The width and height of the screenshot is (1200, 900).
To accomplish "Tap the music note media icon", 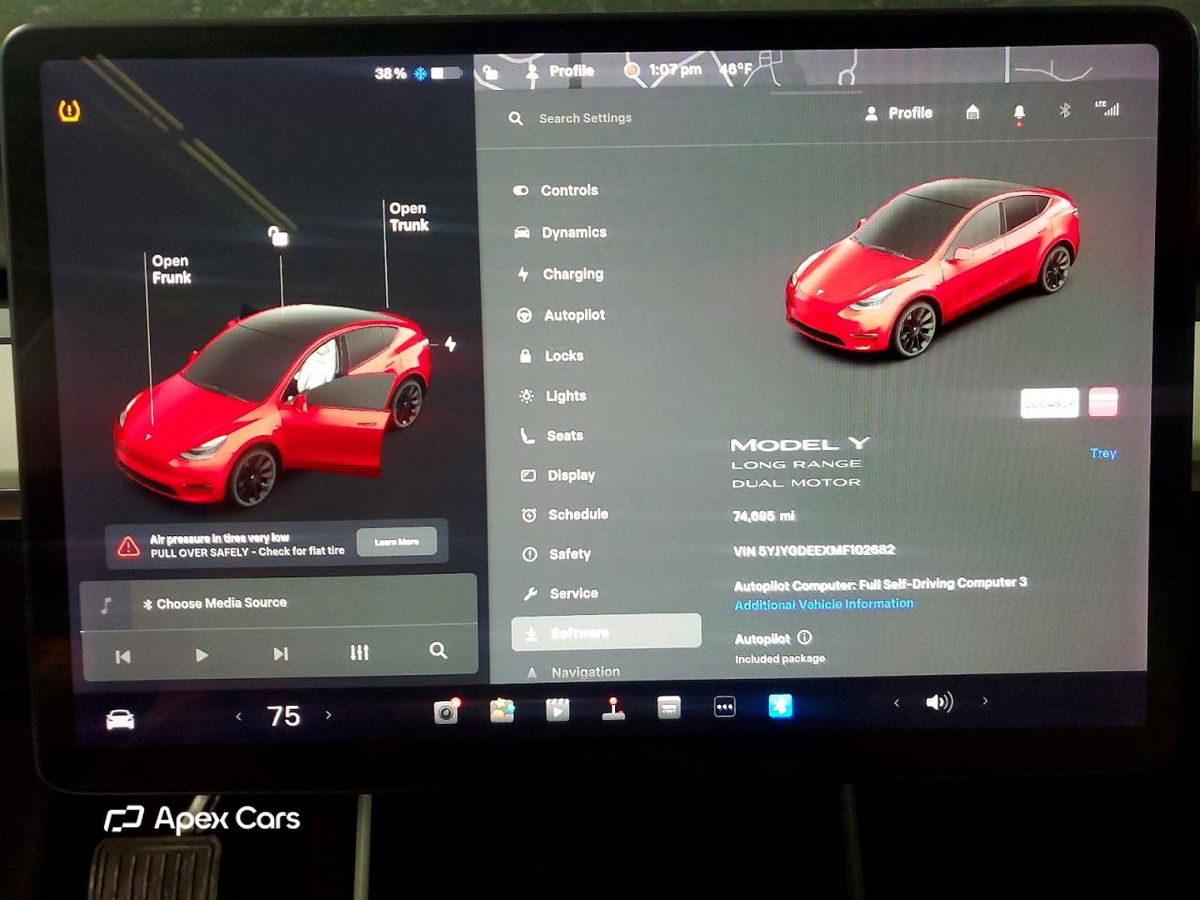I will [107, 604].
